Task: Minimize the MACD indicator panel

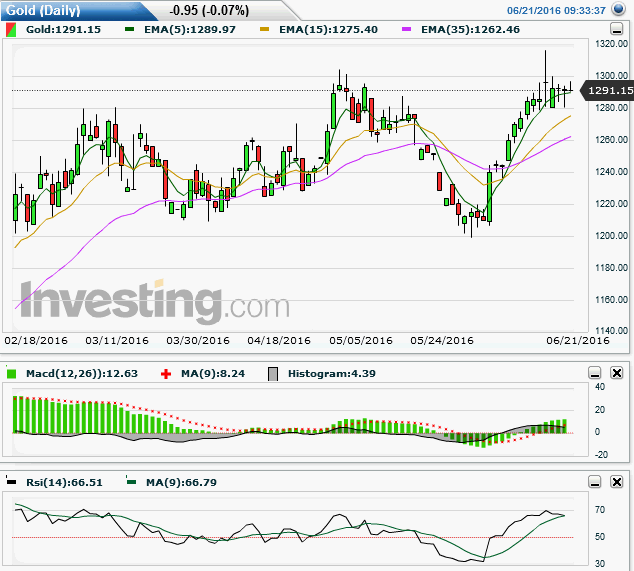Action: (595, 373)
